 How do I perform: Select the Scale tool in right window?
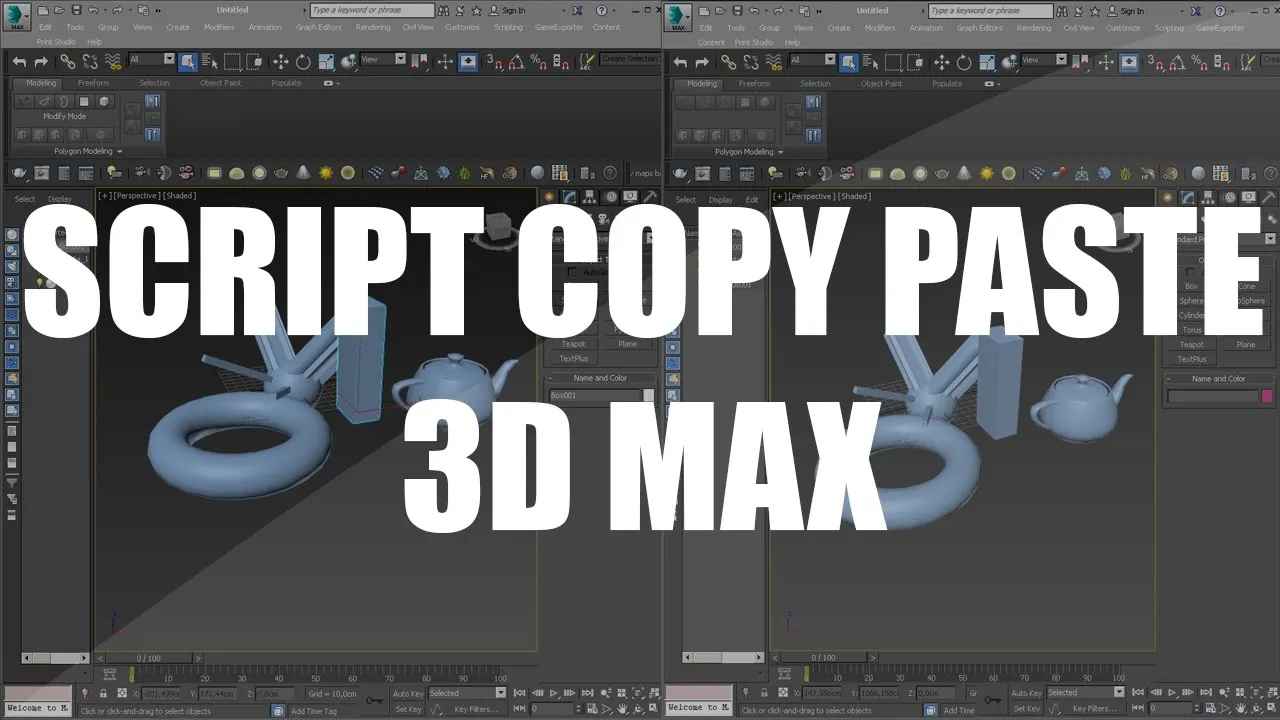click(987, 62)
